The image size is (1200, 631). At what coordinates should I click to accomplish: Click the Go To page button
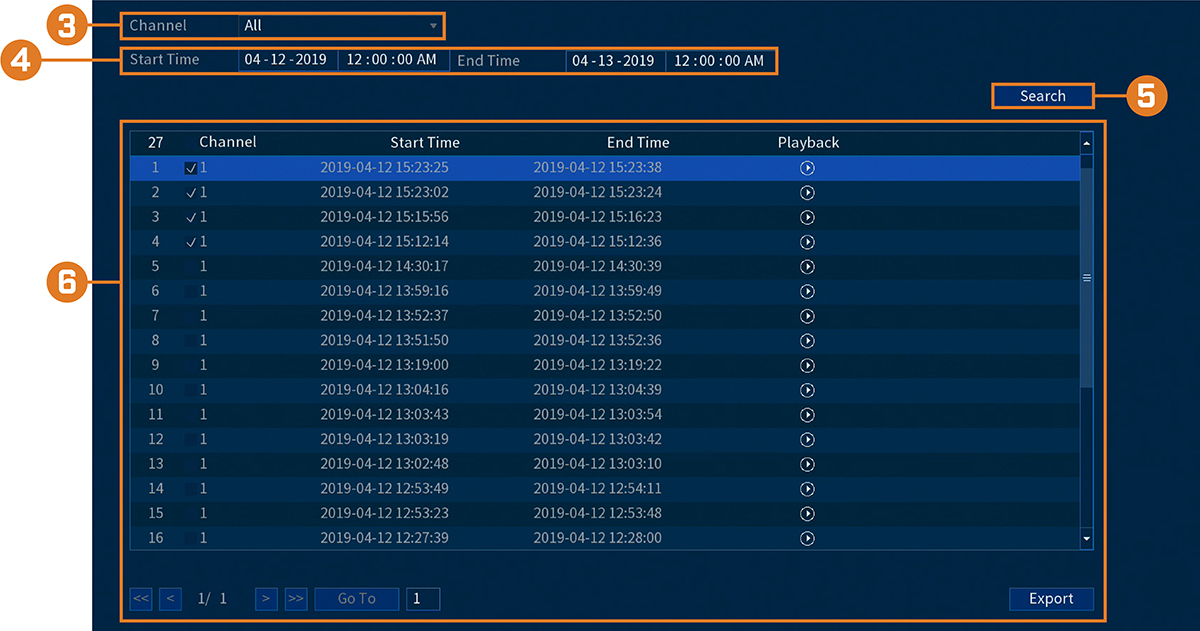(x=356, y=599)
